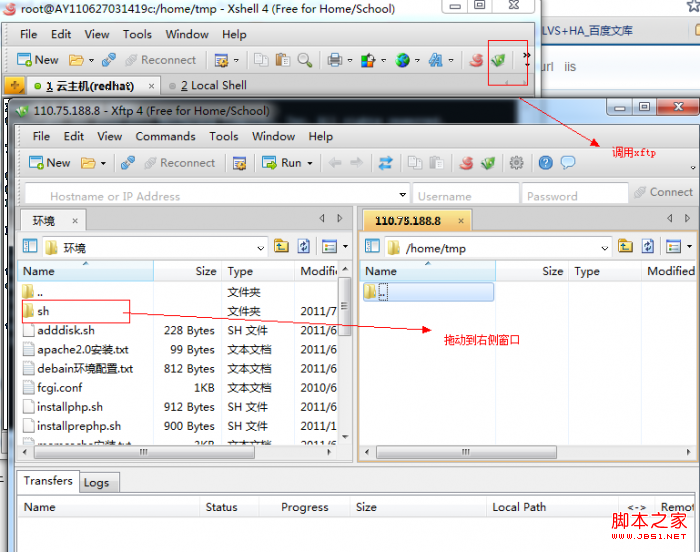Toggle the local pane folder tree view

[x=29, y=246]
